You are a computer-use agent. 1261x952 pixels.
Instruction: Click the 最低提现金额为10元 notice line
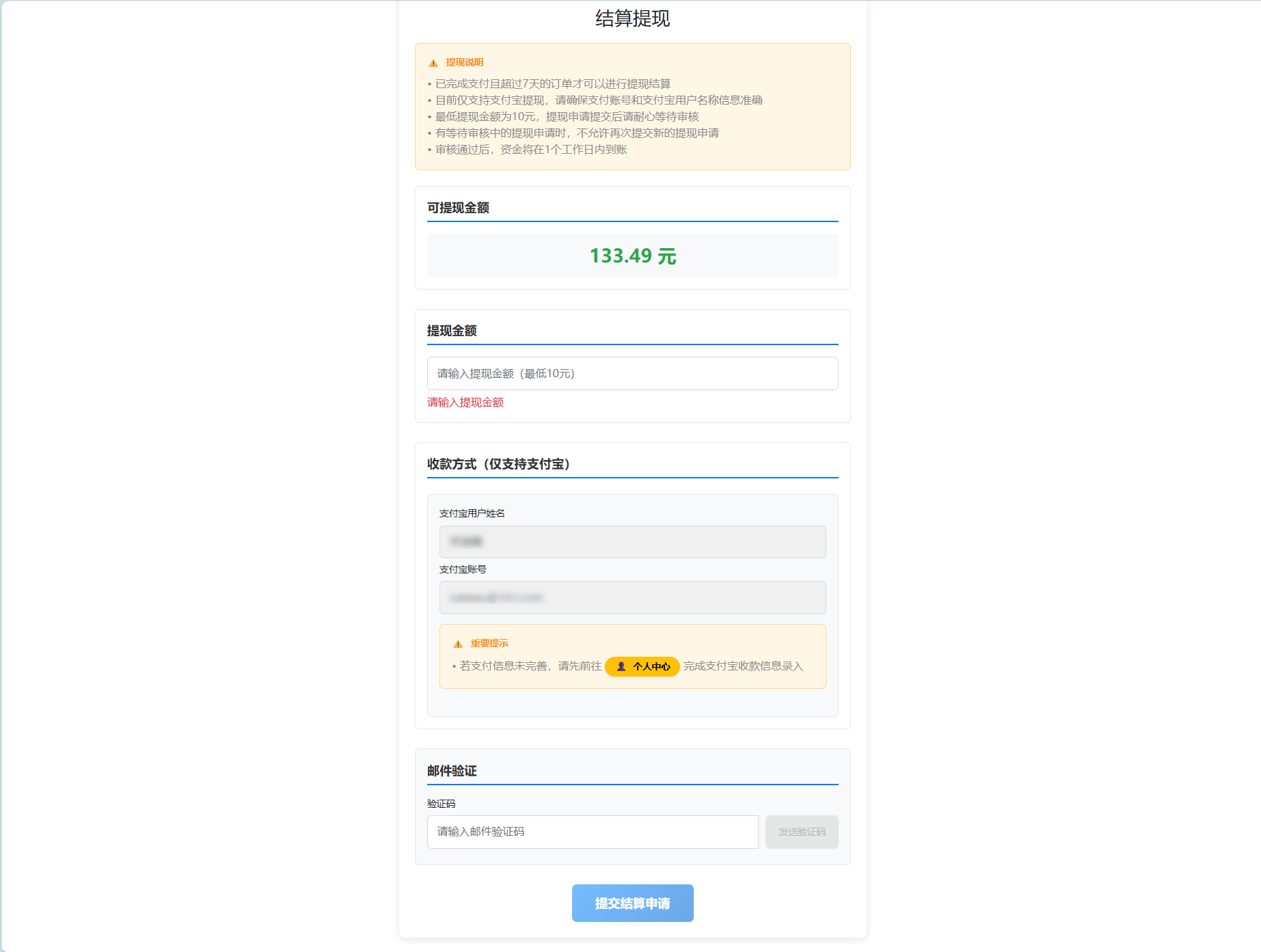click(x=567, y=117)
